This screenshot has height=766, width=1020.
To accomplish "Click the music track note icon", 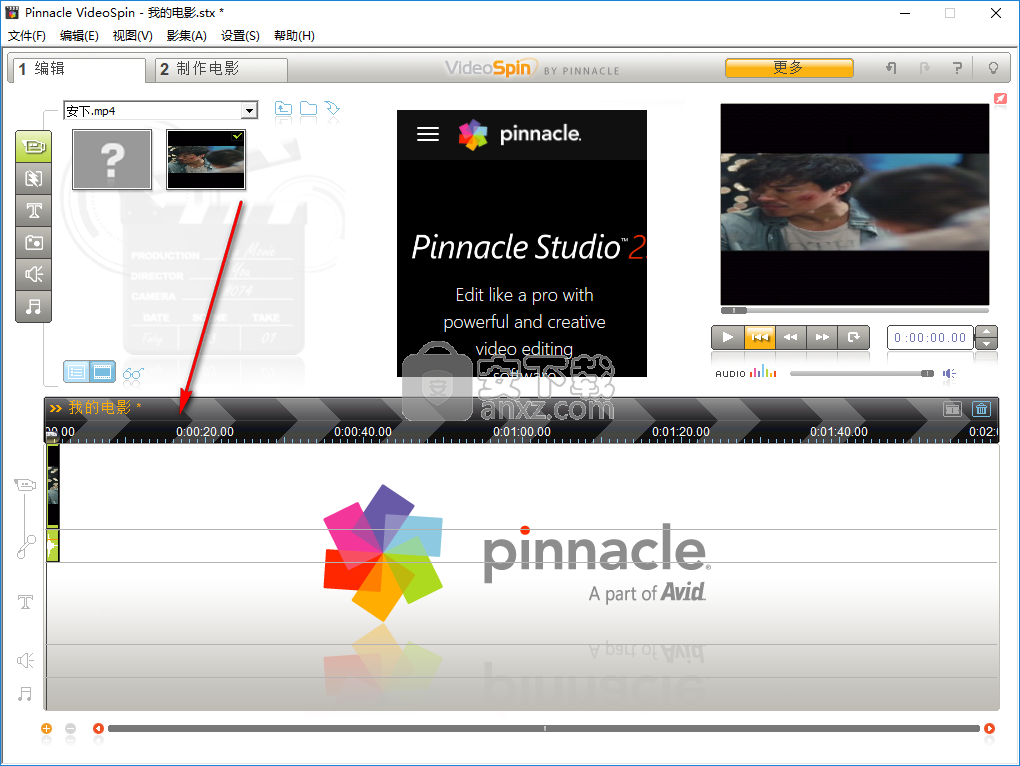I will 25,694.
